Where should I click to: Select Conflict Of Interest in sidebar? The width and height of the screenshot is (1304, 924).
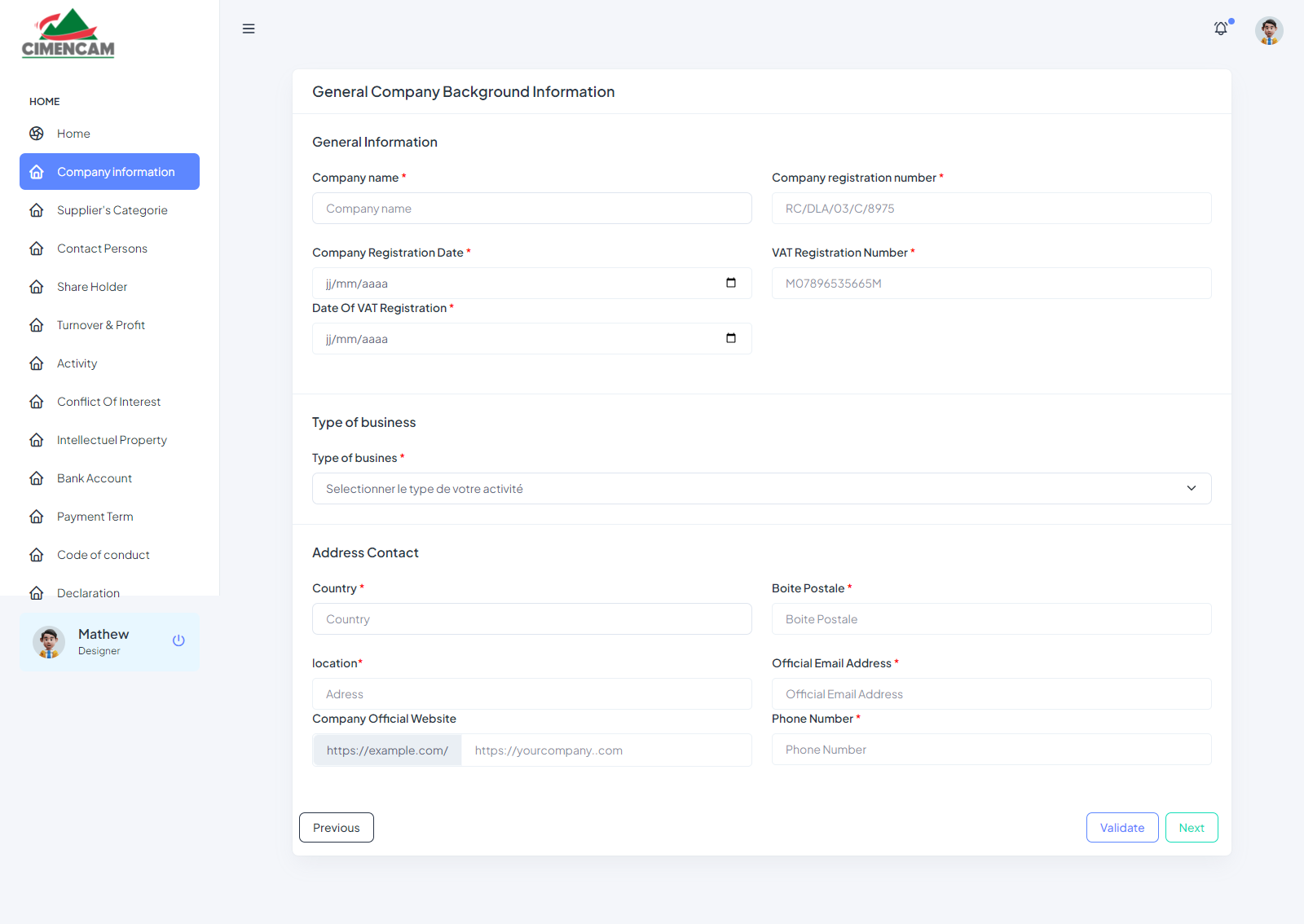tap(108, 402)
